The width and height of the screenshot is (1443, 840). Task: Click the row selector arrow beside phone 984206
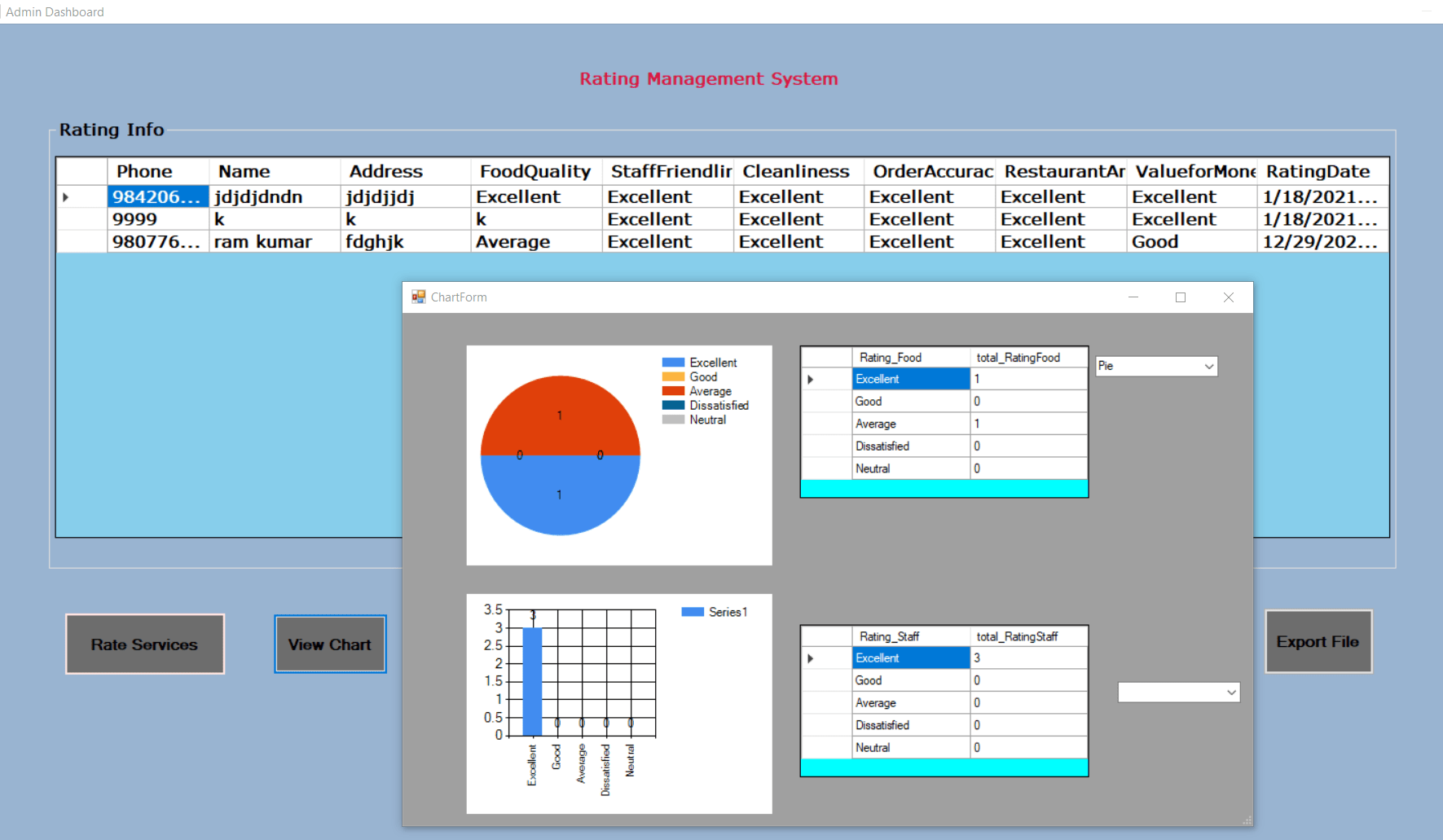point(65,196)
